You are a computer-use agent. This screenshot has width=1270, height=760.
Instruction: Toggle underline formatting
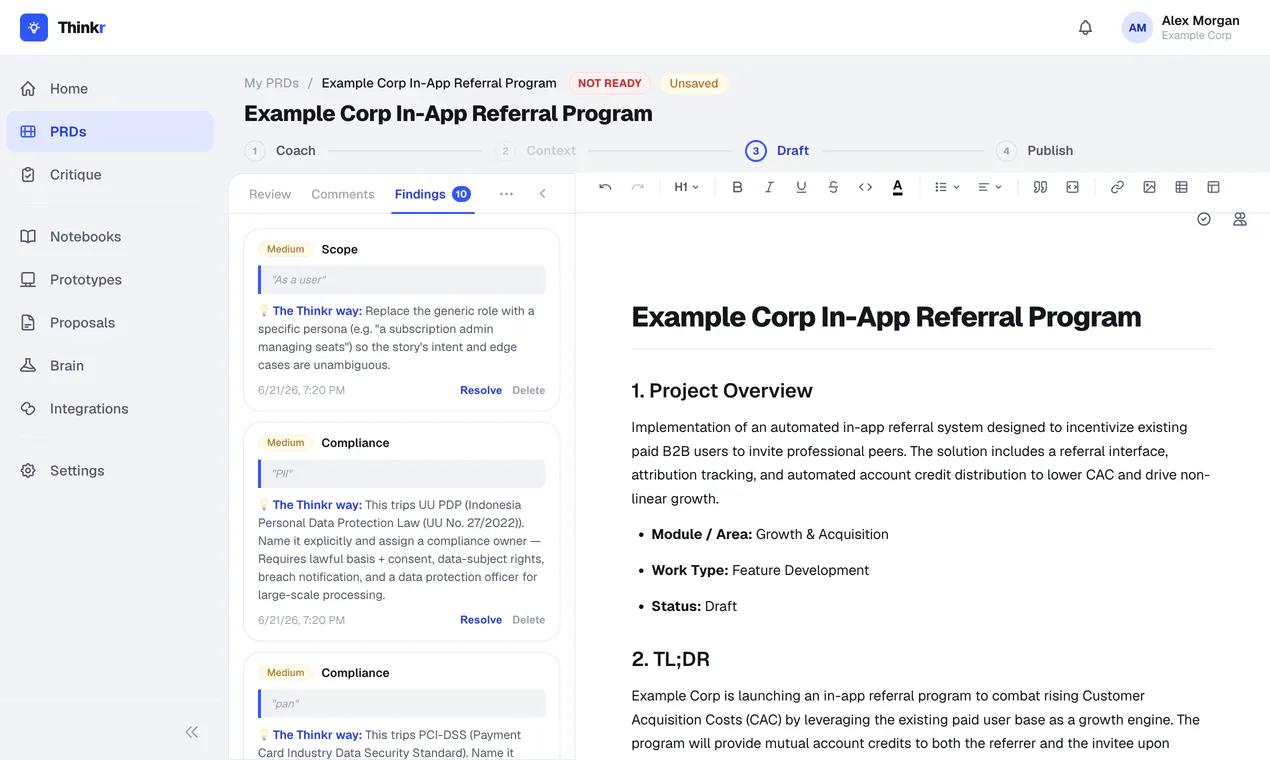[801, 187]
